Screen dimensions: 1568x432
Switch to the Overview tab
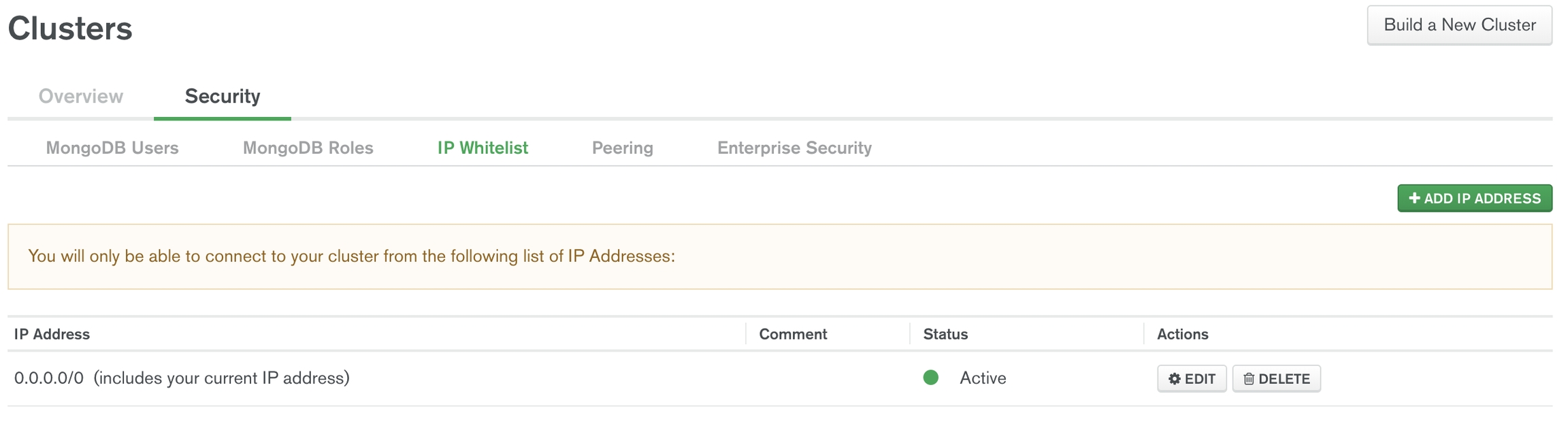[x=81, y=97]
